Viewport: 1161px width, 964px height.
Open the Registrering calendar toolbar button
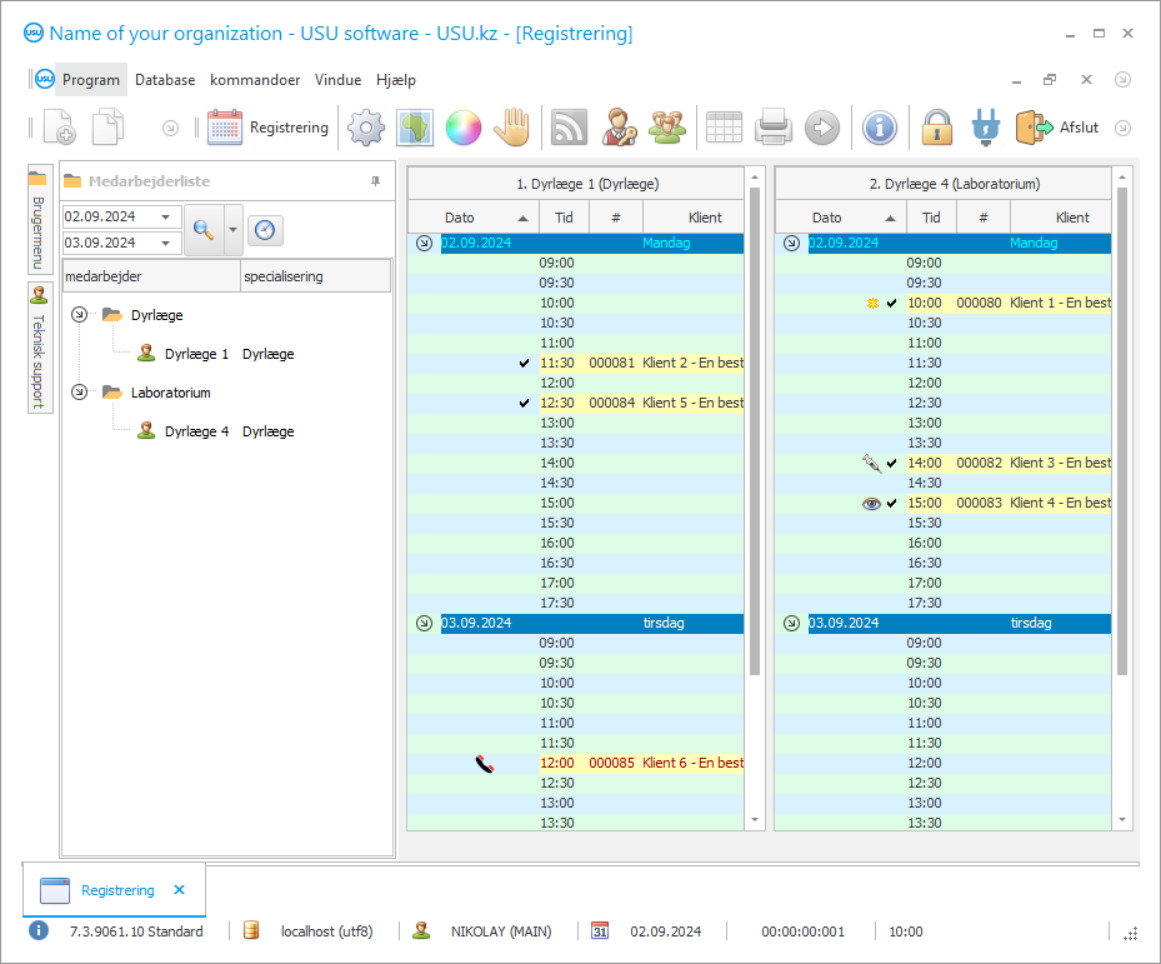pos(268,127)
